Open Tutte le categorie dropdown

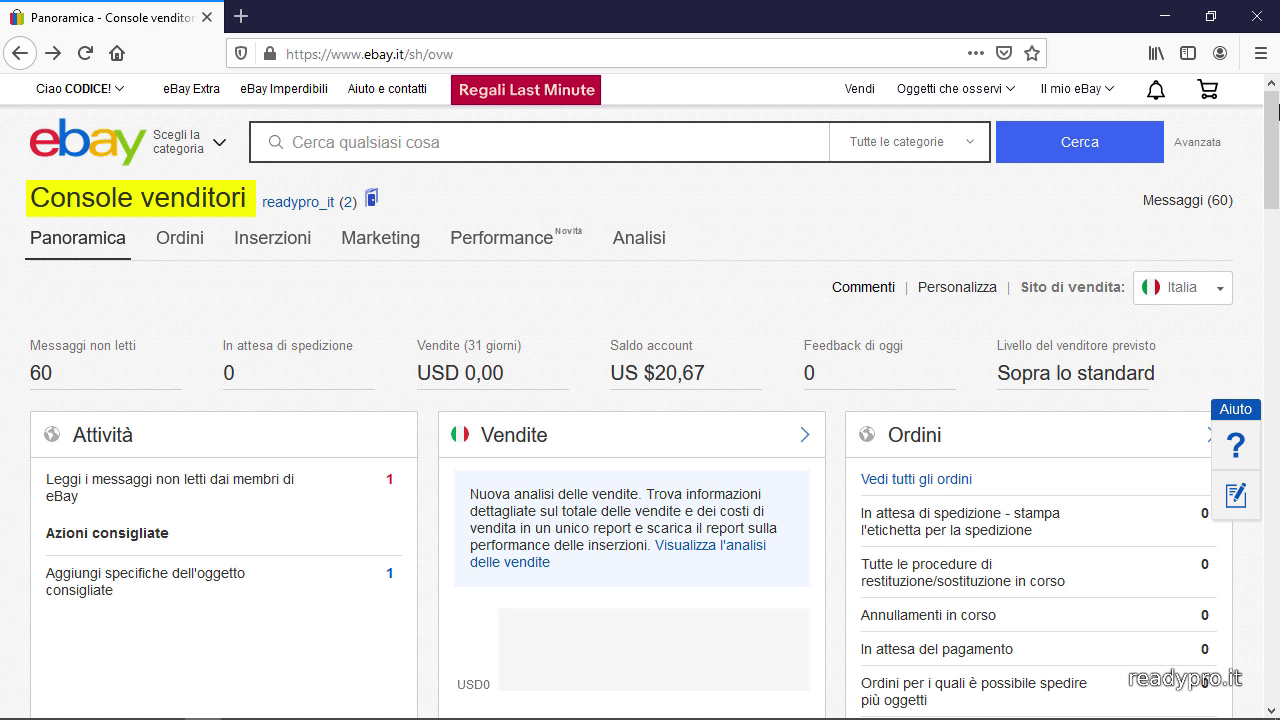[x=910, y=142]
